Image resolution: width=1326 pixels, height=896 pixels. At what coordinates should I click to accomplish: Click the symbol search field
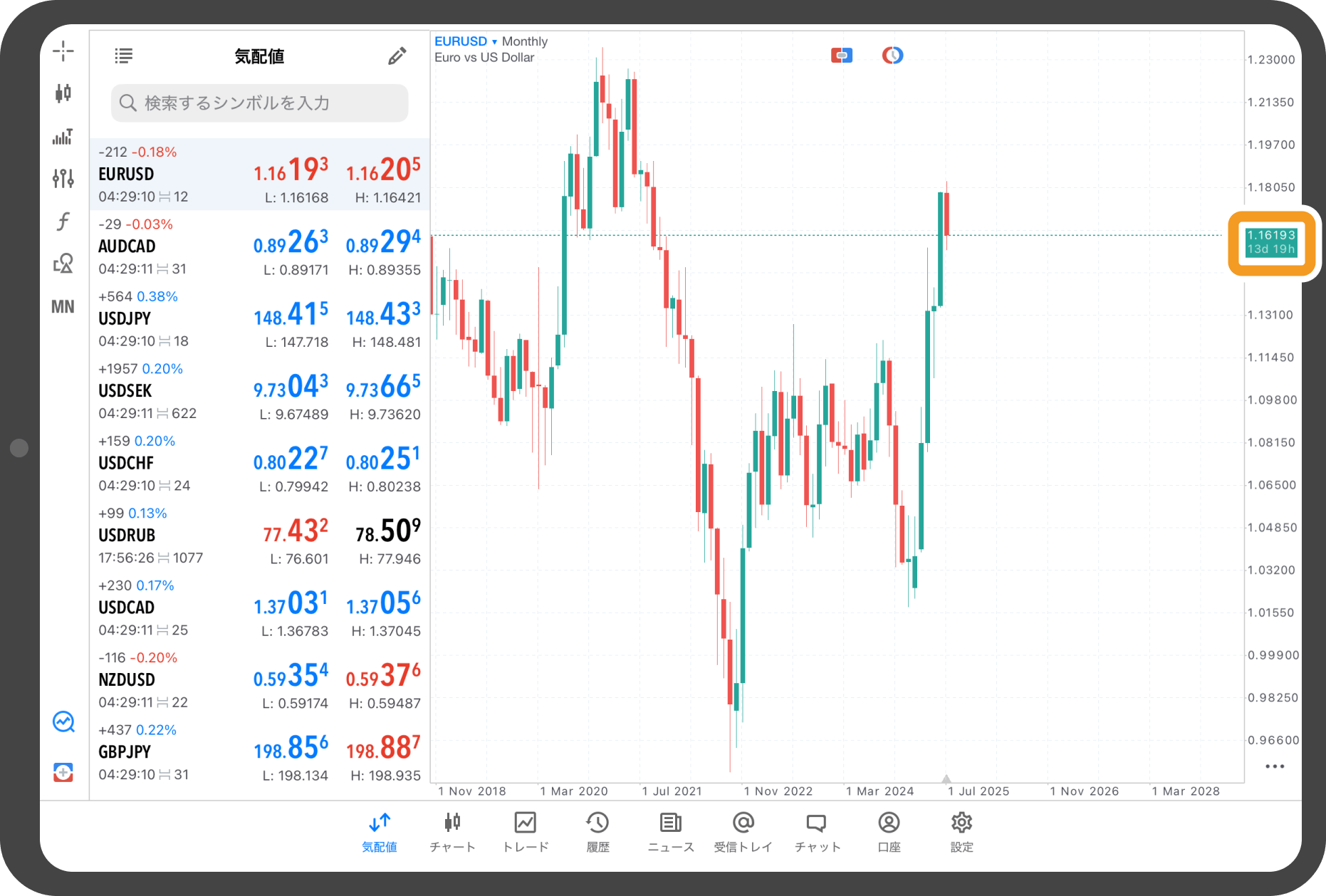pyautogui.click(x=260, y=103)
